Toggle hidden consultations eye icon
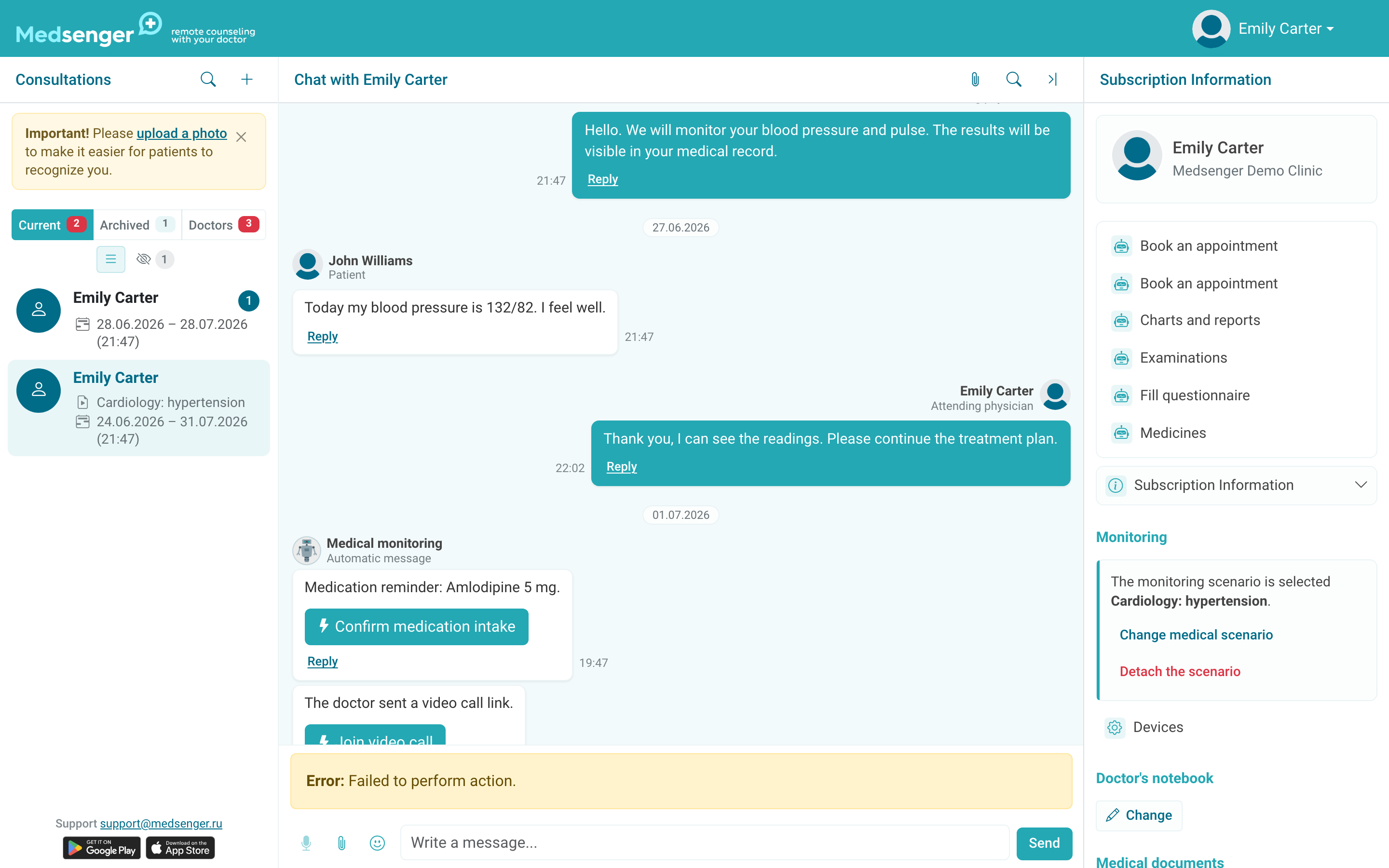The height and width of the screenshot is (868, 1389). click(x=144, y=259)
